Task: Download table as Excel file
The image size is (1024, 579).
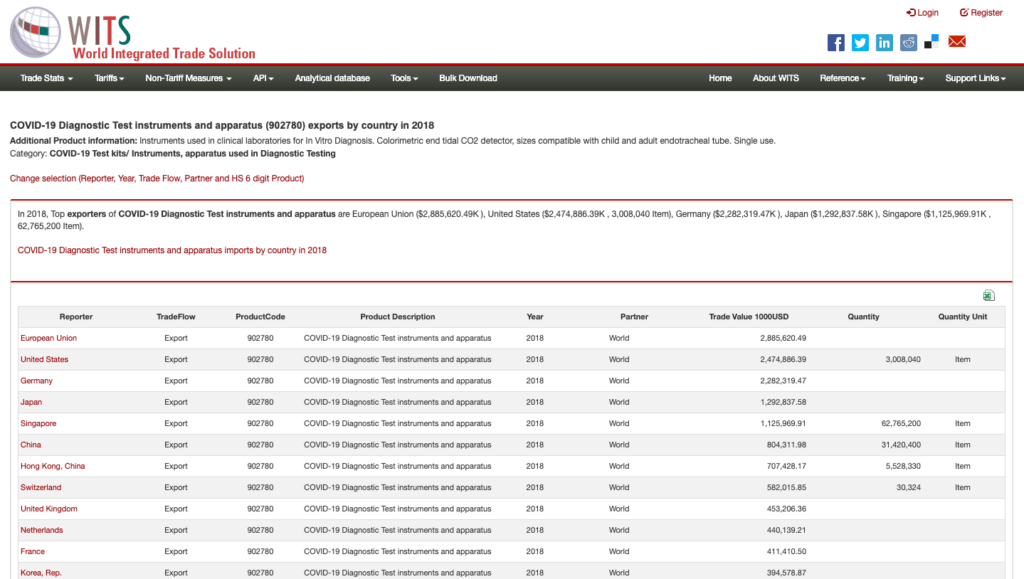Action: [989, 296]
